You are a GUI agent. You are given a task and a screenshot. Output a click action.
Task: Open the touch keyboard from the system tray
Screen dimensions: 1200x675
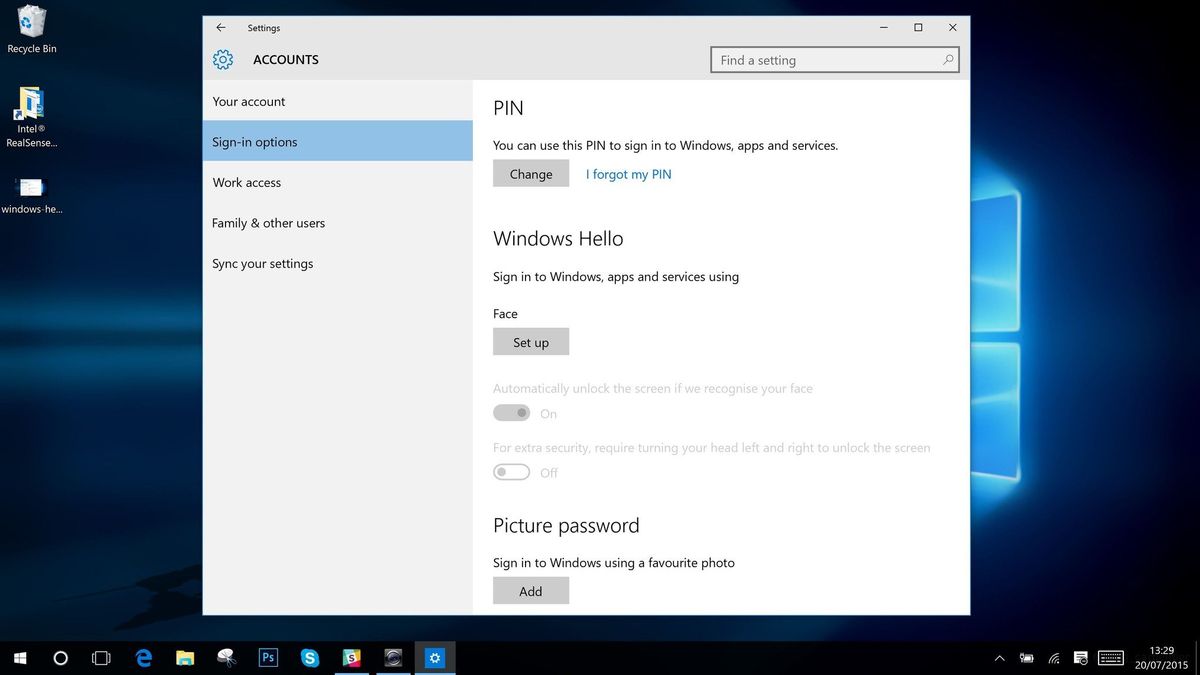[x=1110, y=658]
